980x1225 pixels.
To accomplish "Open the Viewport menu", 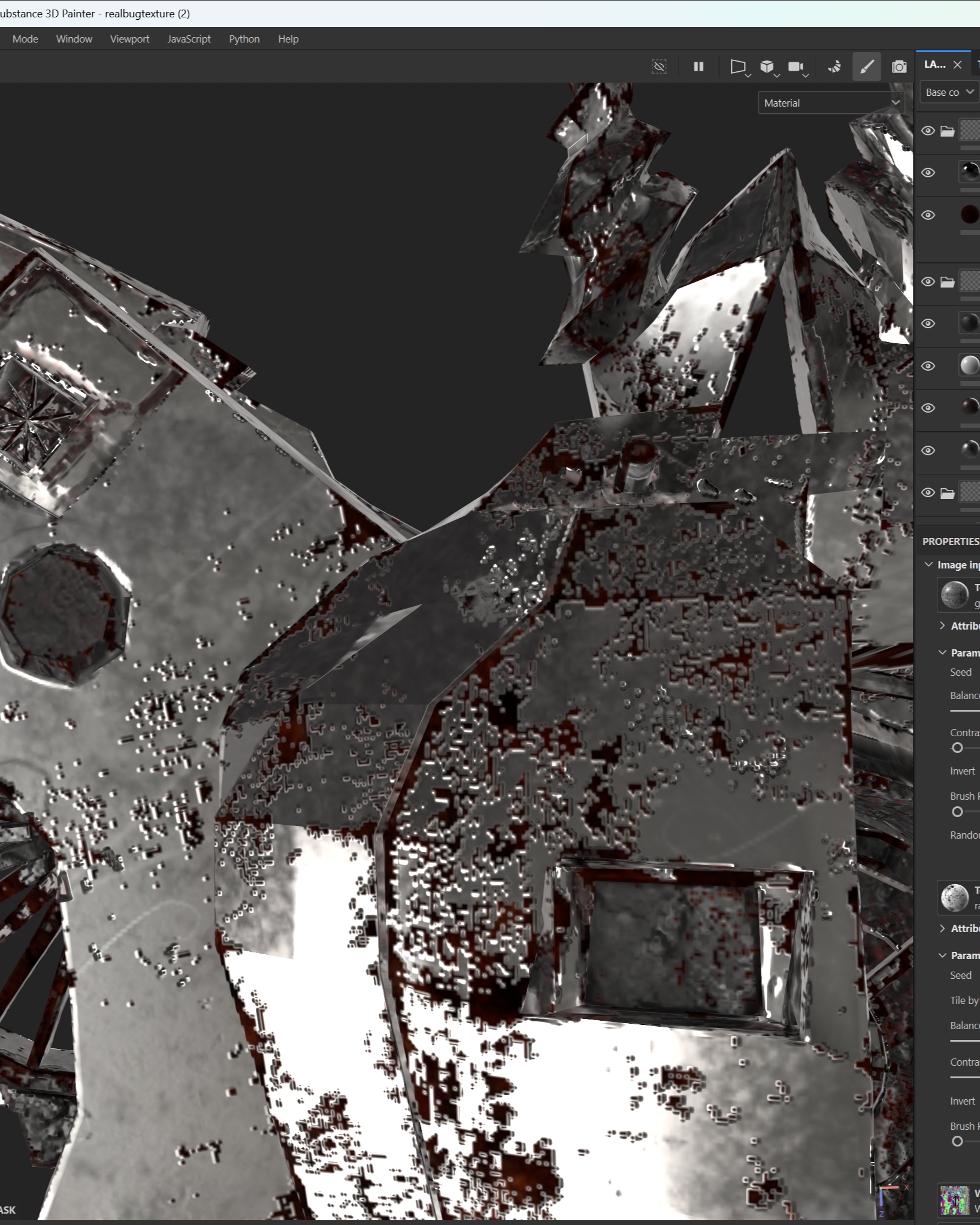I will click(129, 39).
